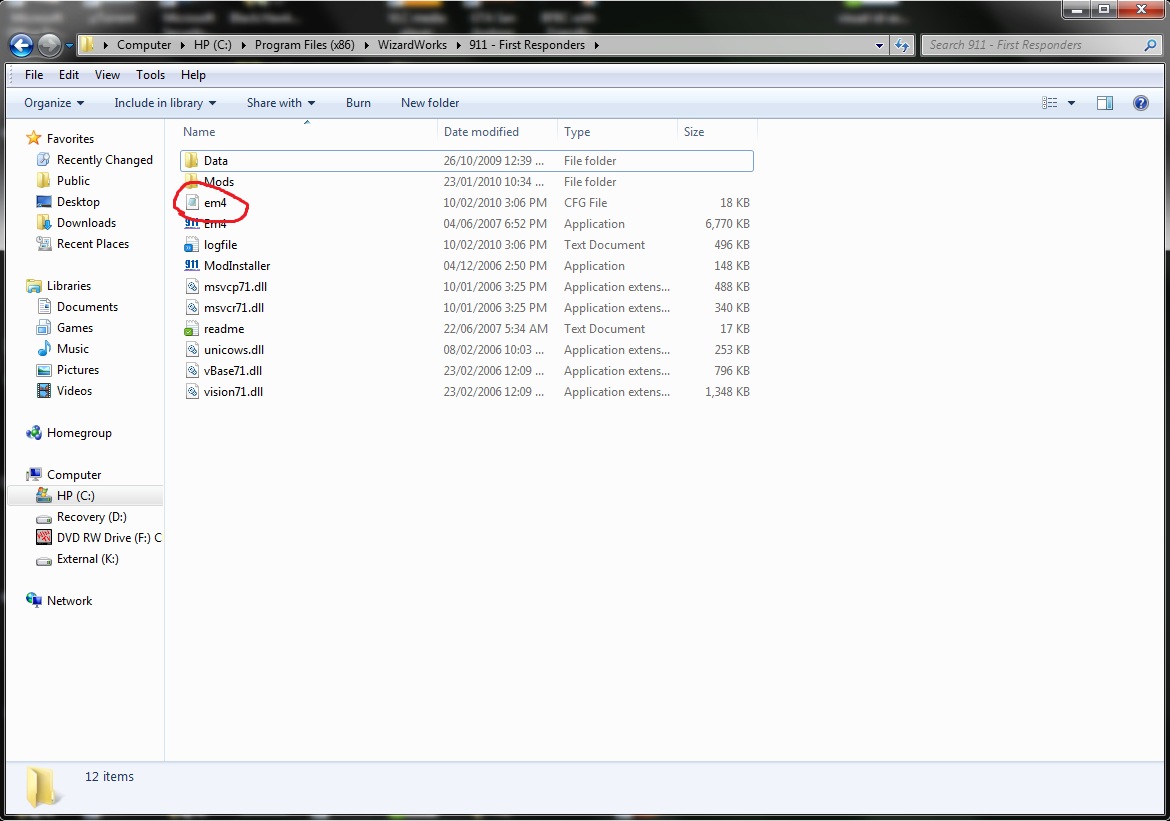Click the Videos library icon

(44, 390)
